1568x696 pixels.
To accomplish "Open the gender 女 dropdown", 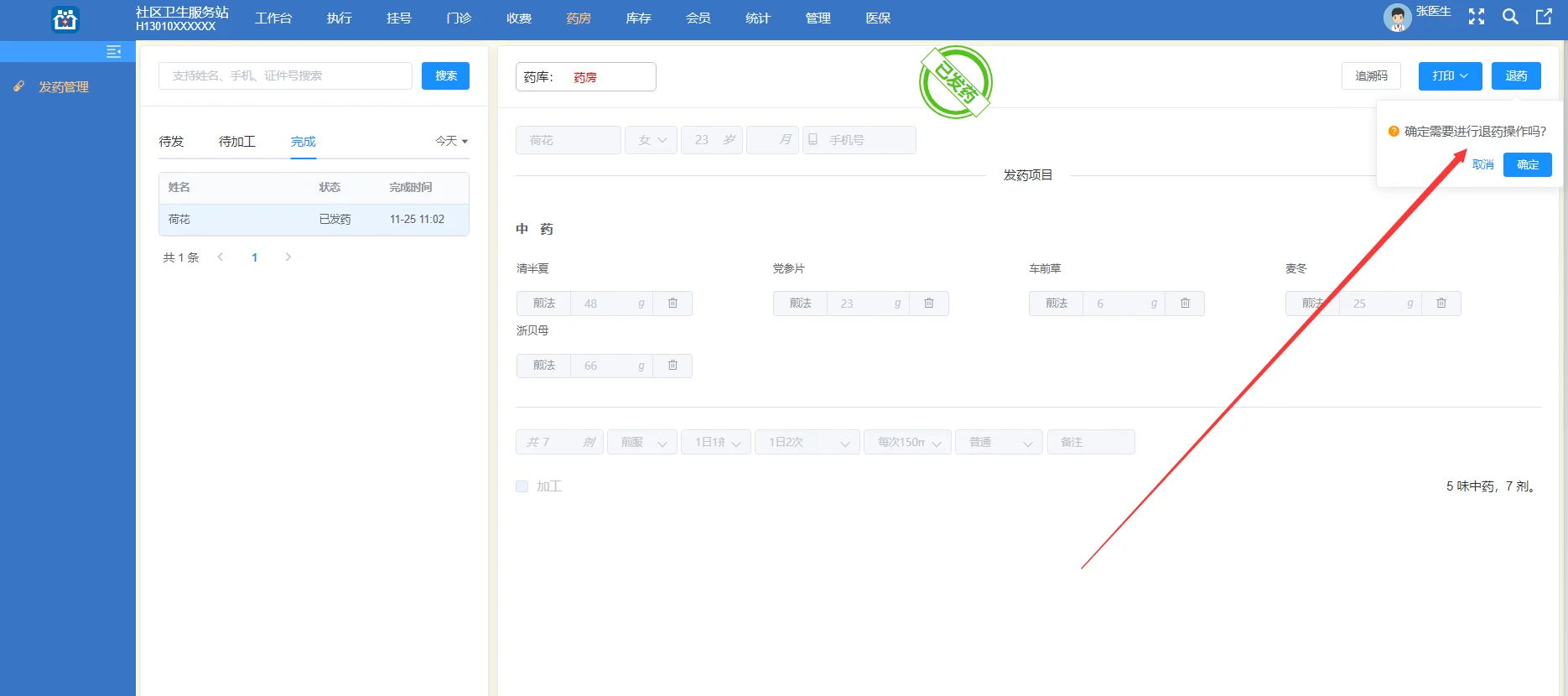I will point(651,140).
